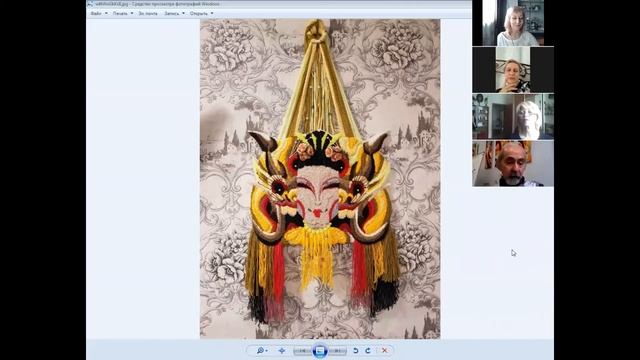The image size is (640, 360).
Task: Select the bearded man's video tile
Action: pyautogui.click(x=513, y=164)
